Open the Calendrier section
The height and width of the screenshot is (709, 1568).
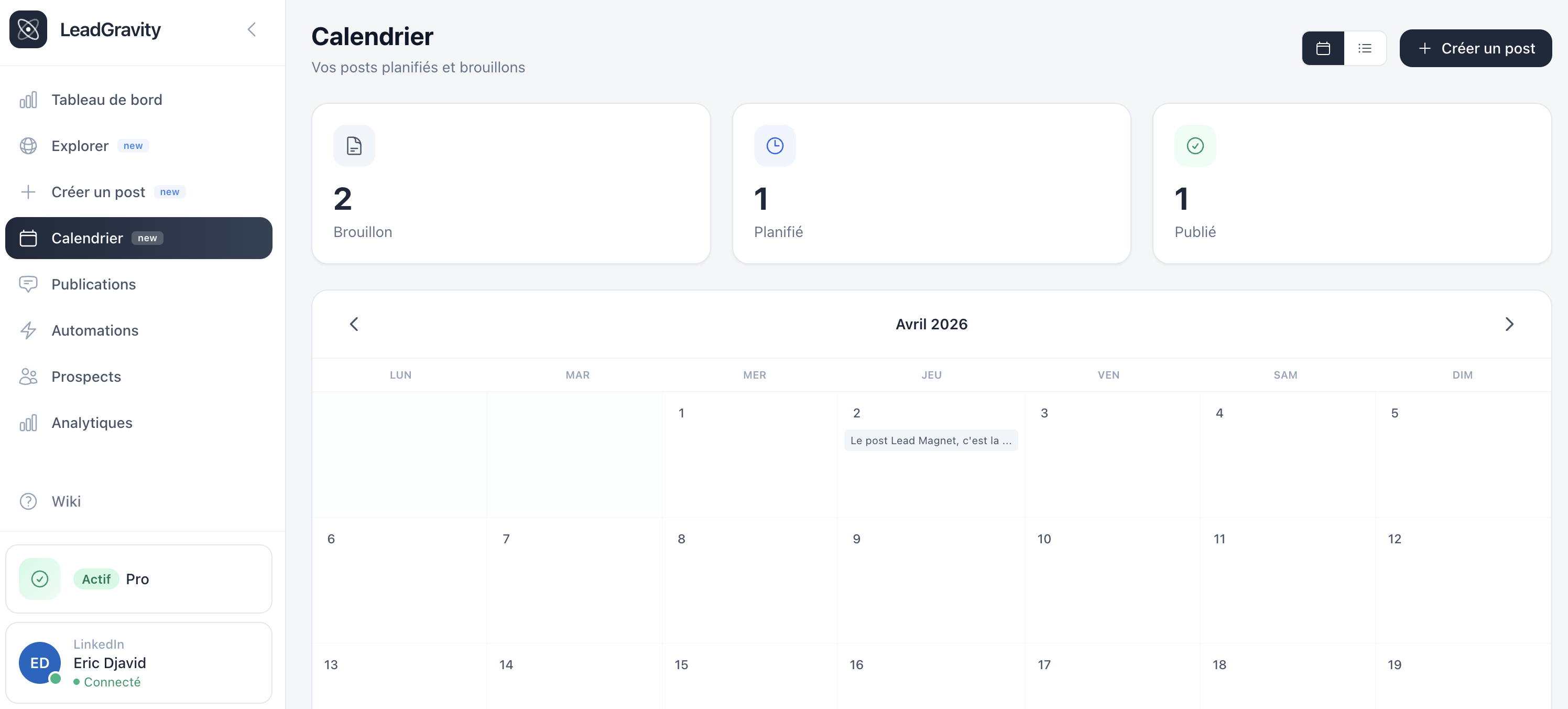[88, 238]
